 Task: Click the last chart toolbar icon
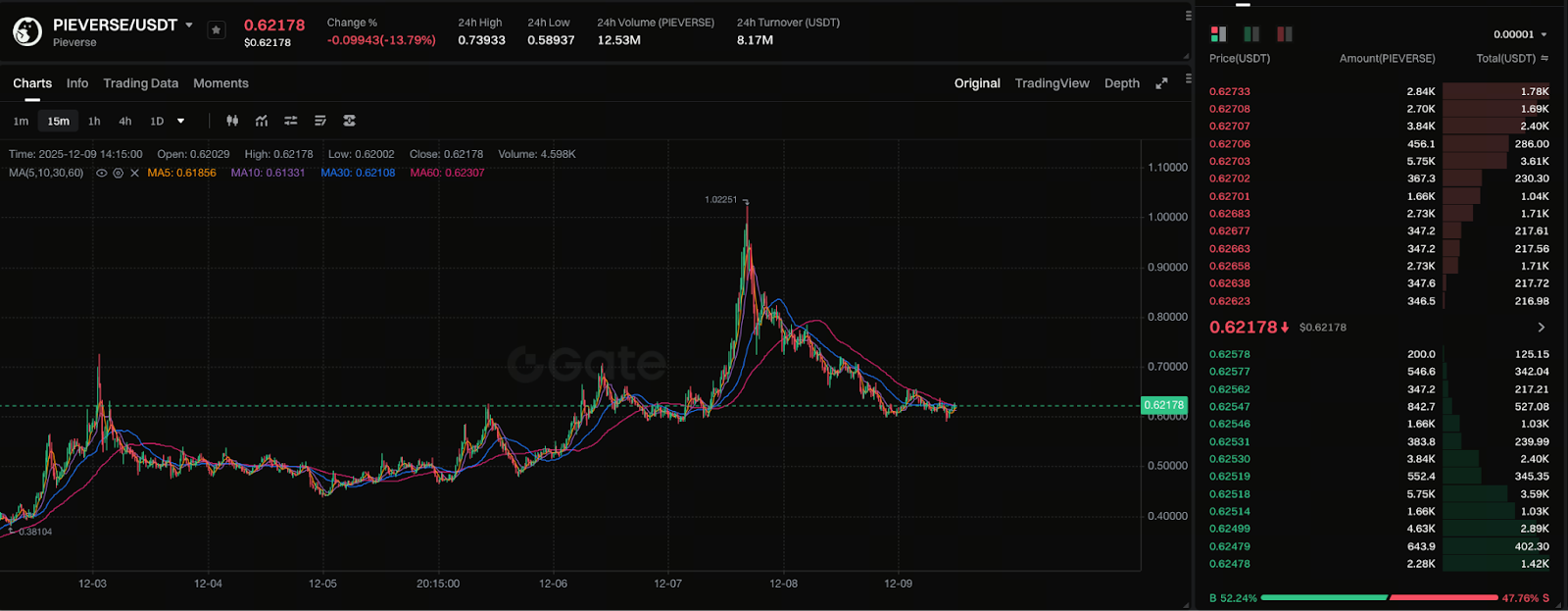click(x=350, y=121)
